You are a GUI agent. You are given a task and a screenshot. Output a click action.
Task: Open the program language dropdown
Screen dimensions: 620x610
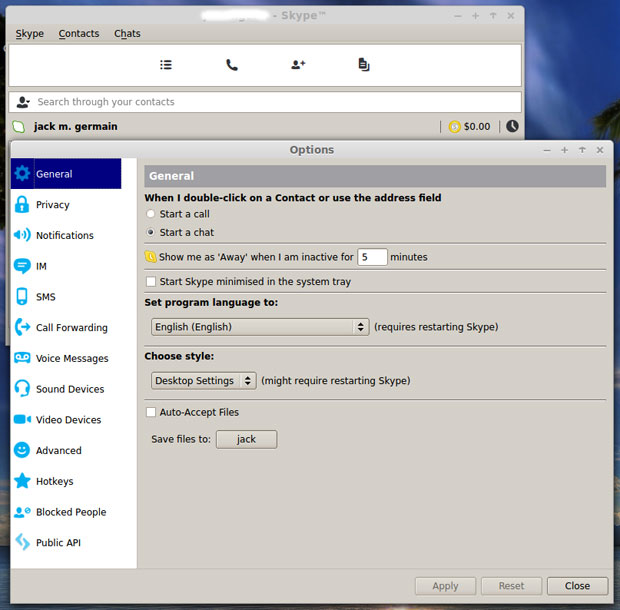[260, 327]
